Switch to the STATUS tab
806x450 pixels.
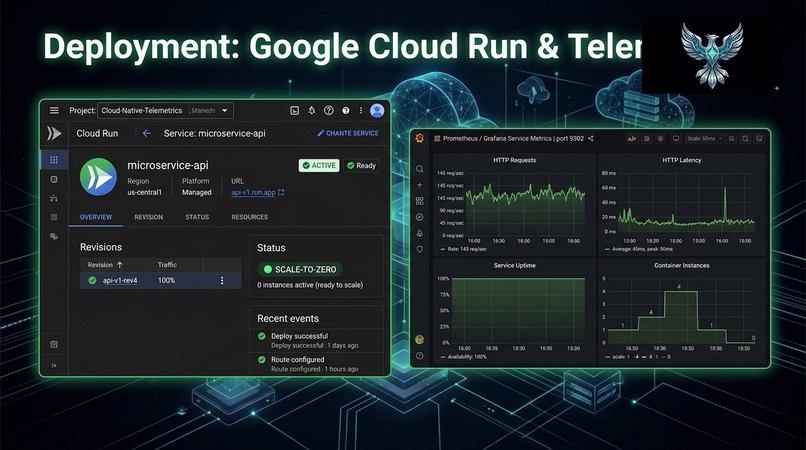pyautogui.click(x=197, y=217)
